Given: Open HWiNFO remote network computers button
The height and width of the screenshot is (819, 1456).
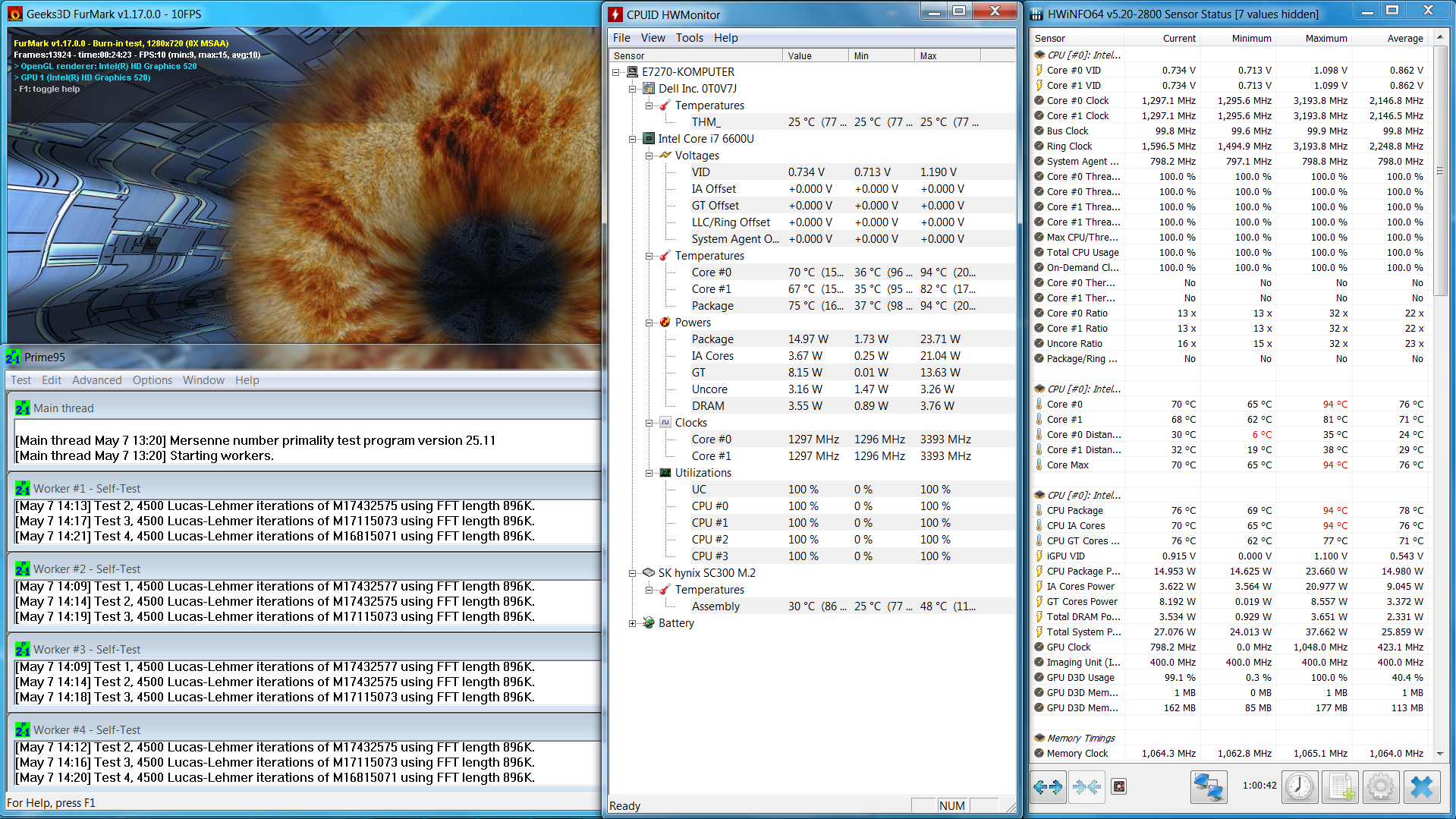Looking at the screenshot, I should click(1208, 786).
